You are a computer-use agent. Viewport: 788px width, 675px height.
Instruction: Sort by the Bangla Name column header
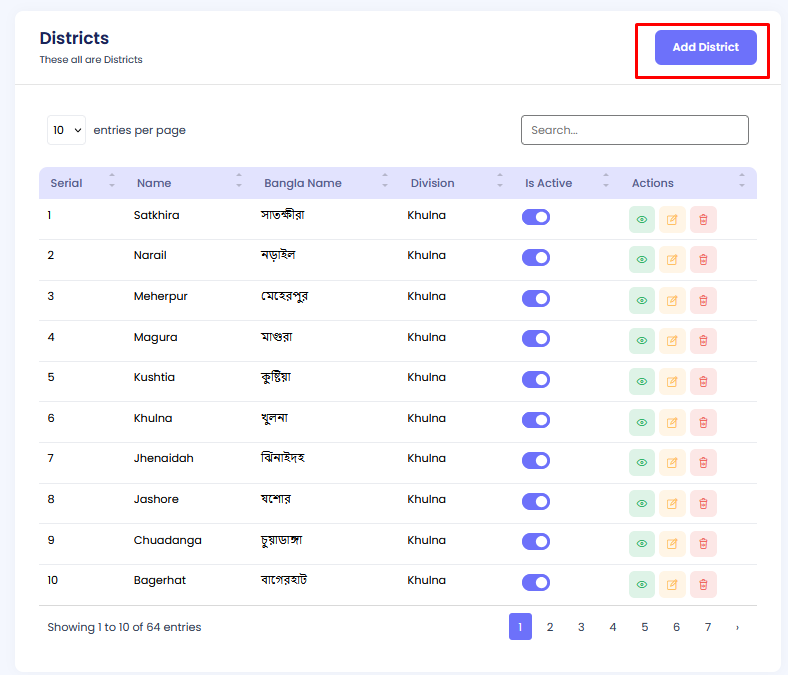coord(303,183)
